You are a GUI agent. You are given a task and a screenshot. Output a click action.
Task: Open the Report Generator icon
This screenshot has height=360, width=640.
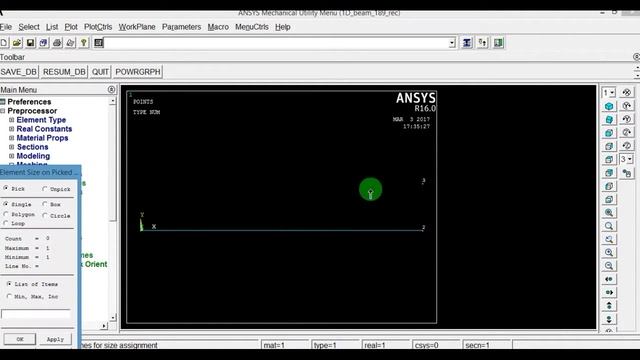tap(71, 43)
